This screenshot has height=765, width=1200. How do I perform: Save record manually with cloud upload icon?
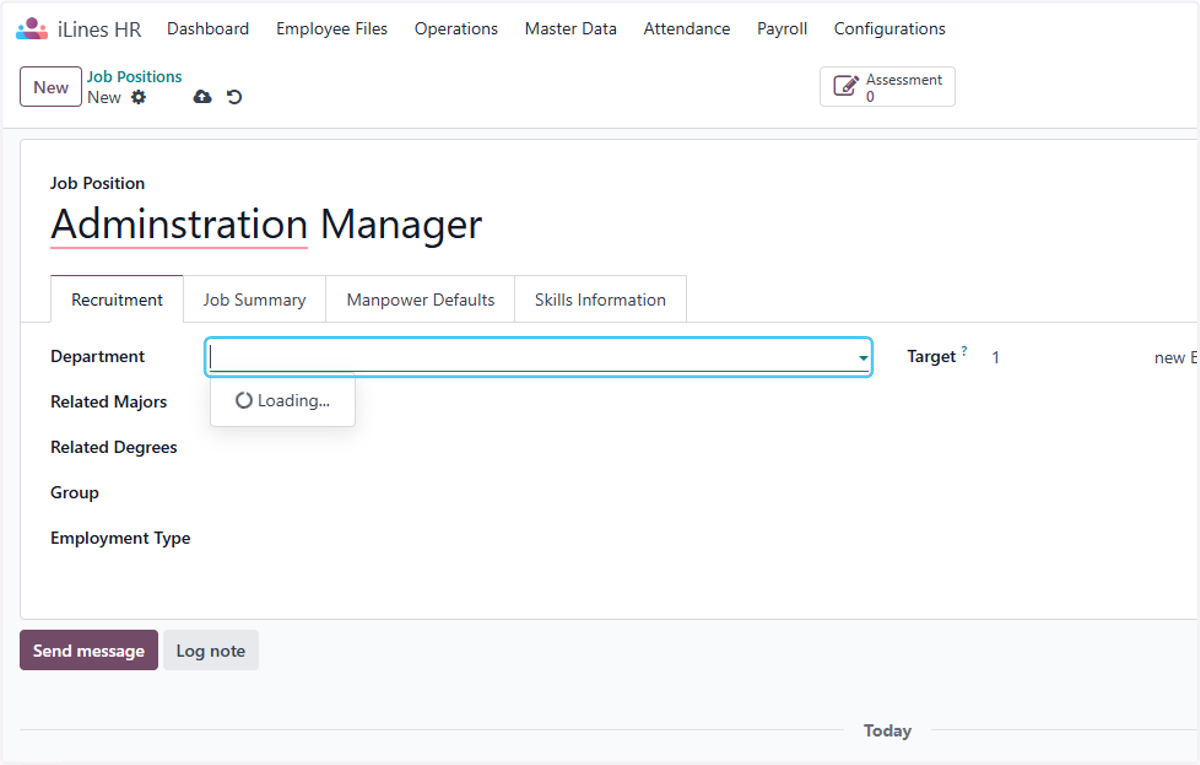[x=202, y=97]
